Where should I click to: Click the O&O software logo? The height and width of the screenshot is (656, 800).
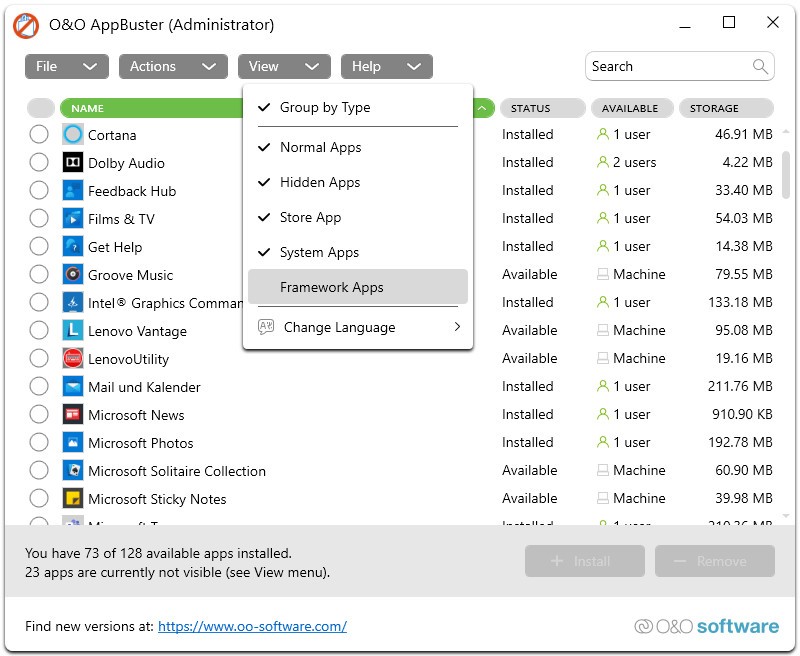[x=707, y=626]
